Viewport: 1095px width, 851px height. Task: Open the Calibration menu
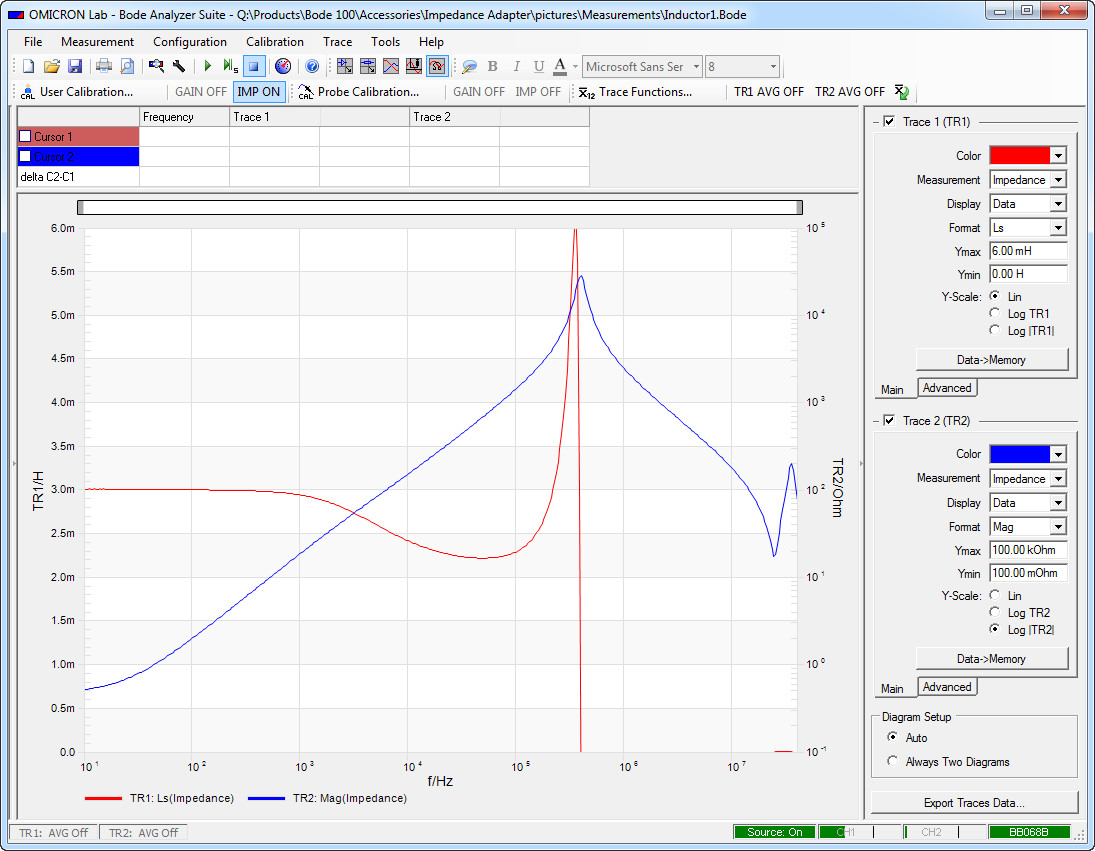pyautogui.click(x=274, y=42)
